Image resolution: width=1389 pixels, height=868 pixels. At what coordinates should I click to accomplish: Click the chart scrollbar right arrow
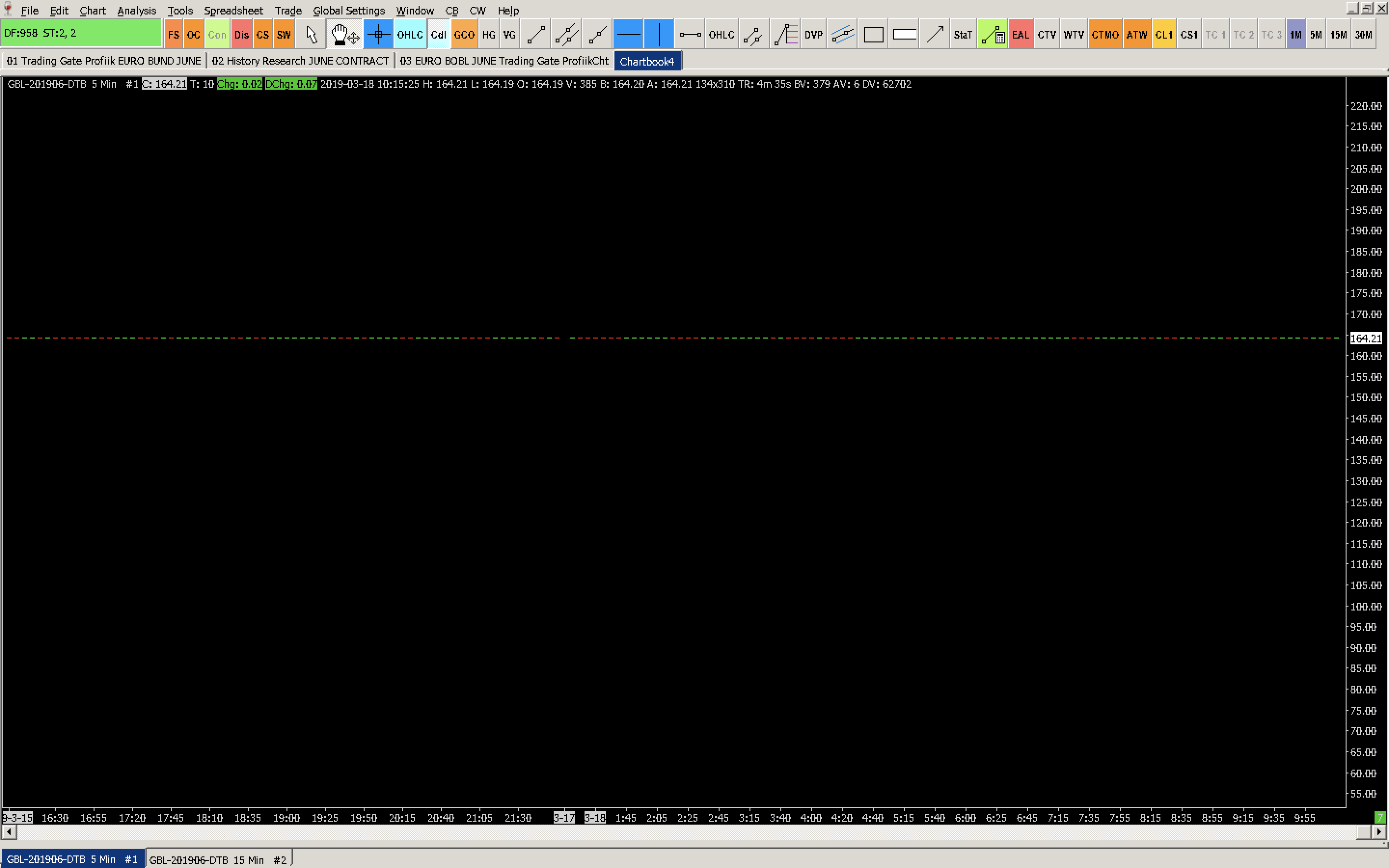(x=1379, y=831)
